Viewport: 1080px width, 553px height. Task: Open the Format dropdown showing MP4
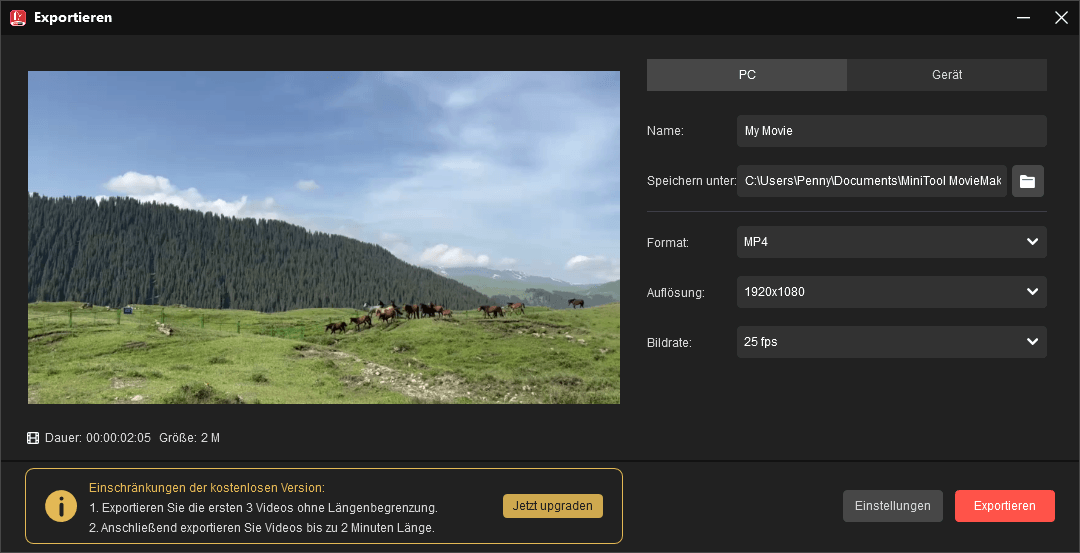pos(892,242)
